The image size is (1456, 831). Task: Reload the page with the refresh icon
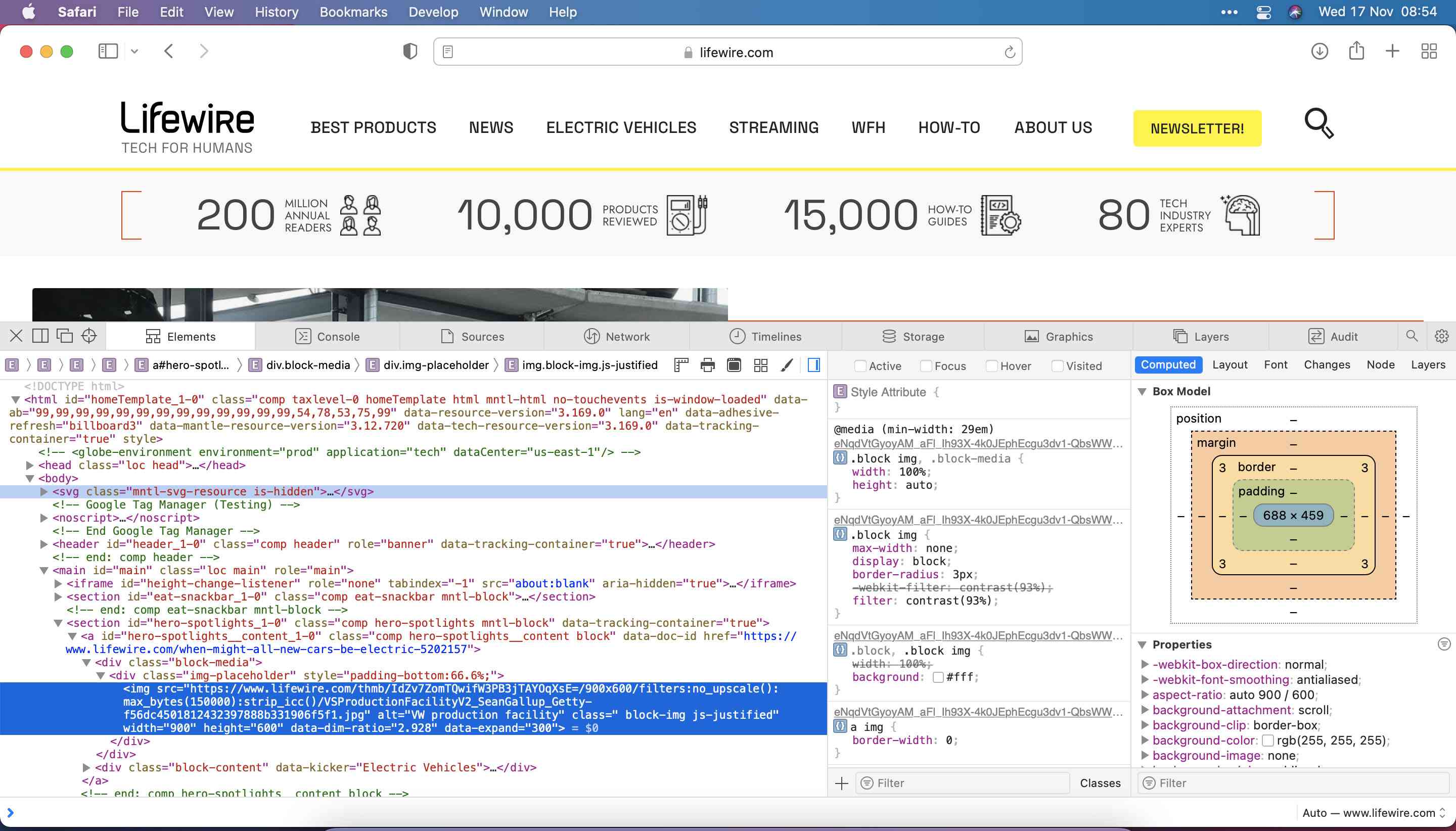pos(1009,52)
